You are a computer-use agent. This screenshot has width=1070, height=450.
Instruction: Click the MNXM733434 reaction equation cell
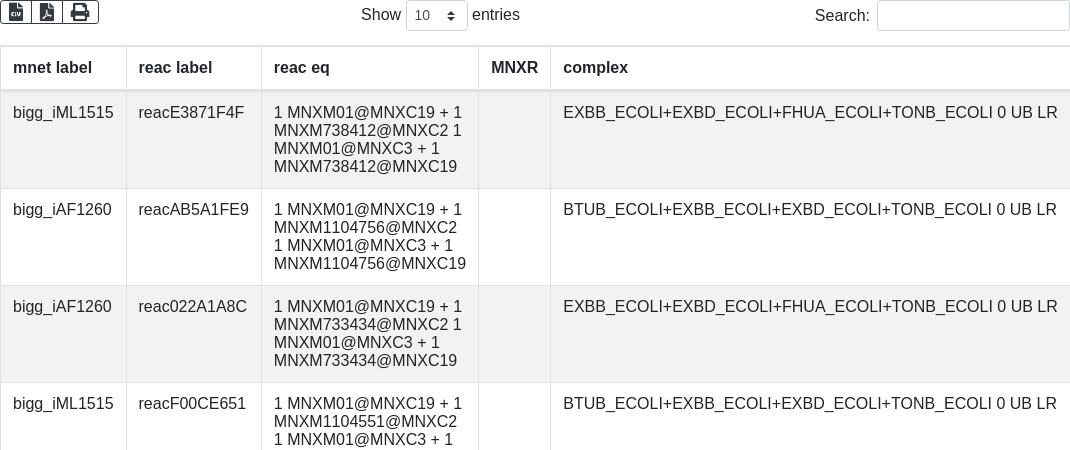click(x=368, y=334)
